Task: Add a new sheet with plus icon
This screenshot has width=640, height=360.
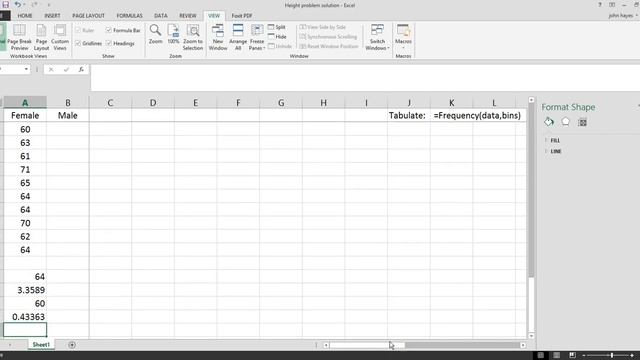Action: pos(72,345)
